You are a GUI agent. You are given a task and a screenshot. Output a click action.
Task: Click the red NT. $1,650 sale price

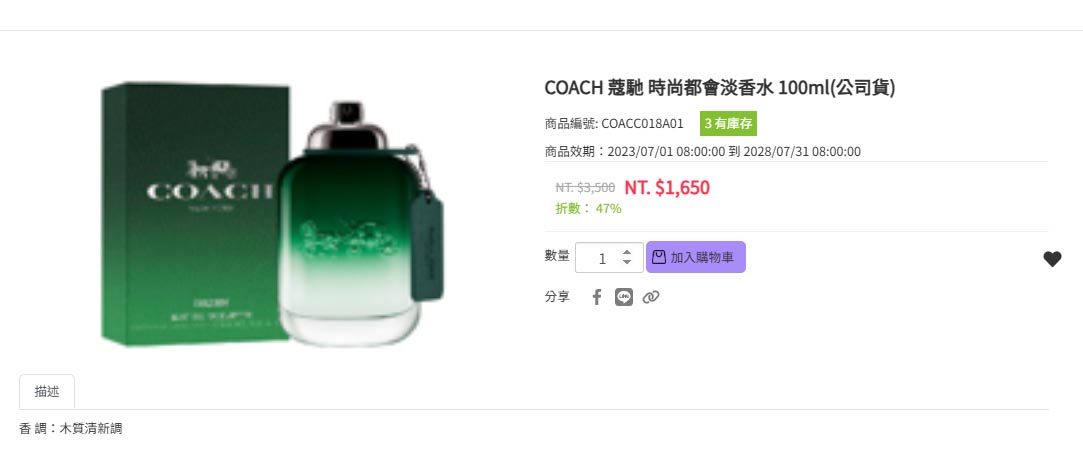point(667,187)
